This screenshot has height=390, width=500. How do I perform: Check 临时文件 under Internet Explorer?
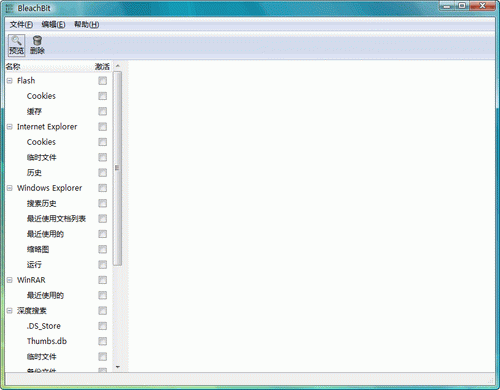pos(103,157)
